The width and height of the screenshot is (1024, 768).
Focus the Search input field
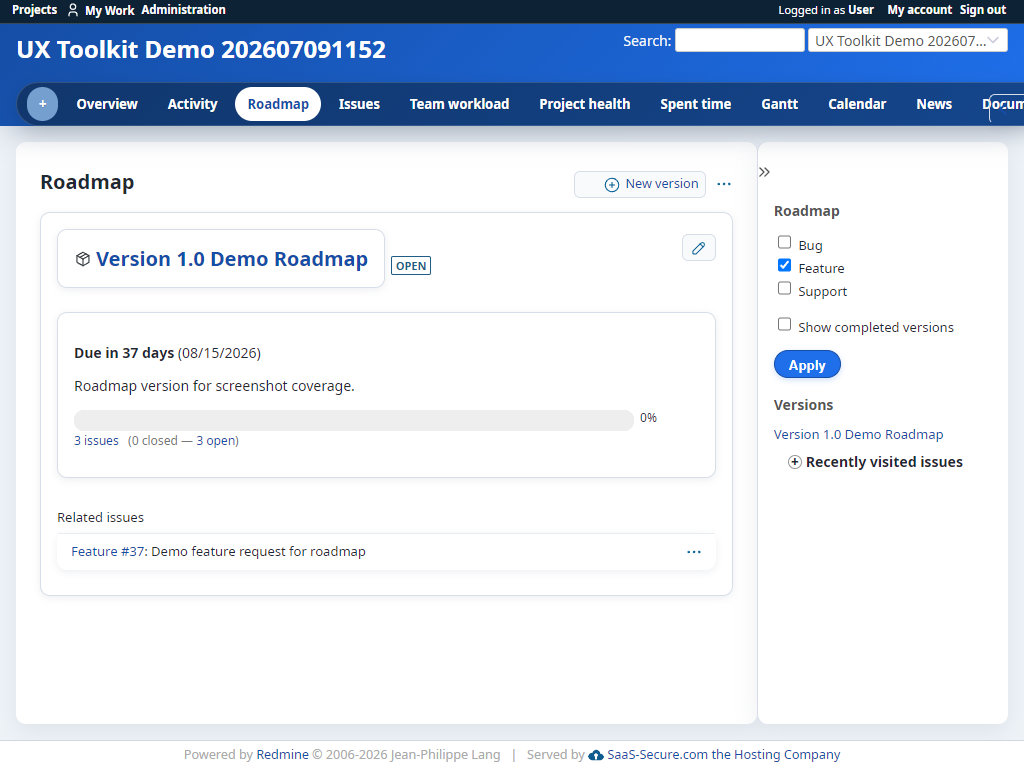(x=740, y=40)
